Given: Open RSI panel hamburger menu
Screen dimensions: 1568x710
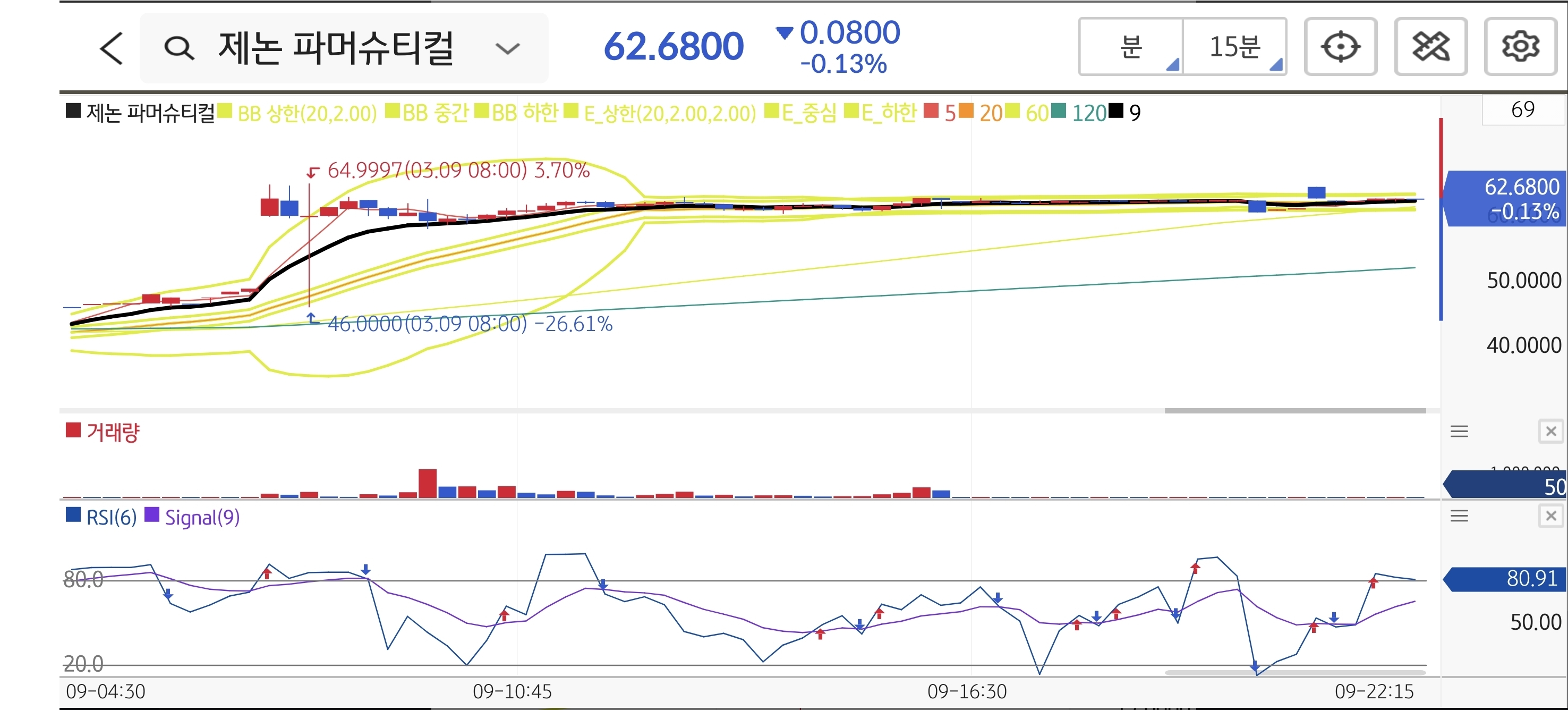Looking at the screenshot, I should point(1459,517).
